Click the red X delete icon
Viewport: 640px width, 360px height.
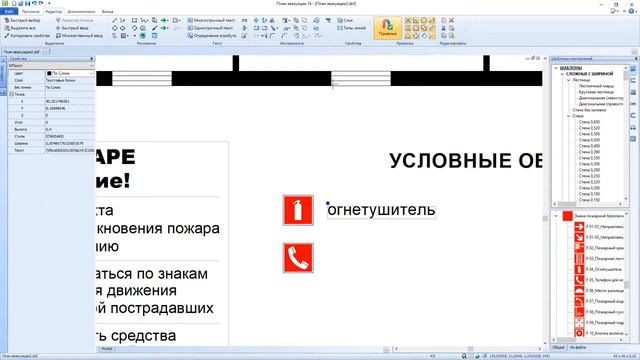[x=451, y=20]
